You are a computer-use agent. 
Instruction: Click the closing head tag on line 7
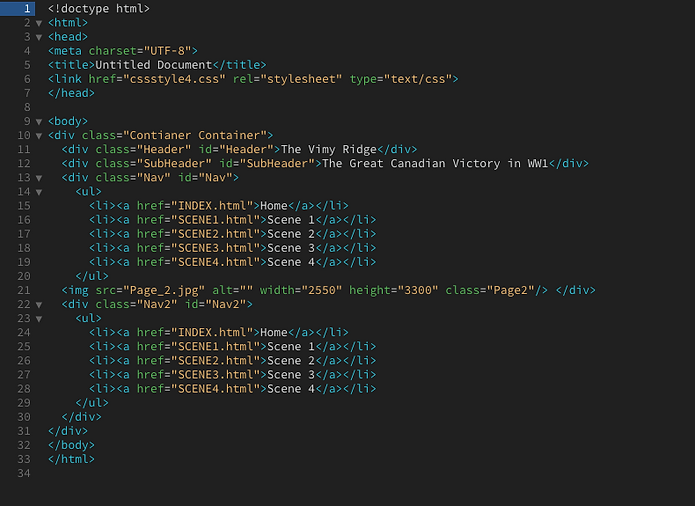[71, 93]
